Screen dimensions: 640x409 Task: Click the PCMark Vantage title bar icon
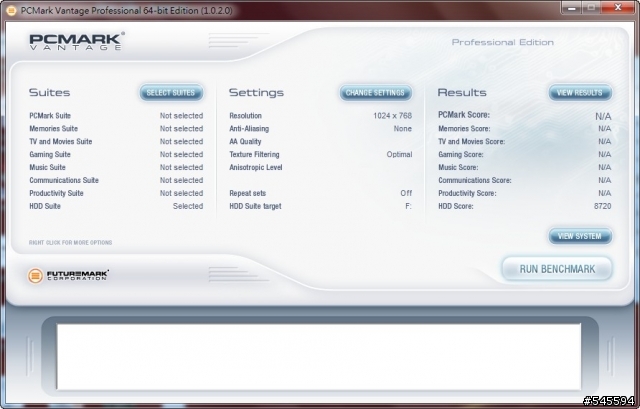pos(11,11)
